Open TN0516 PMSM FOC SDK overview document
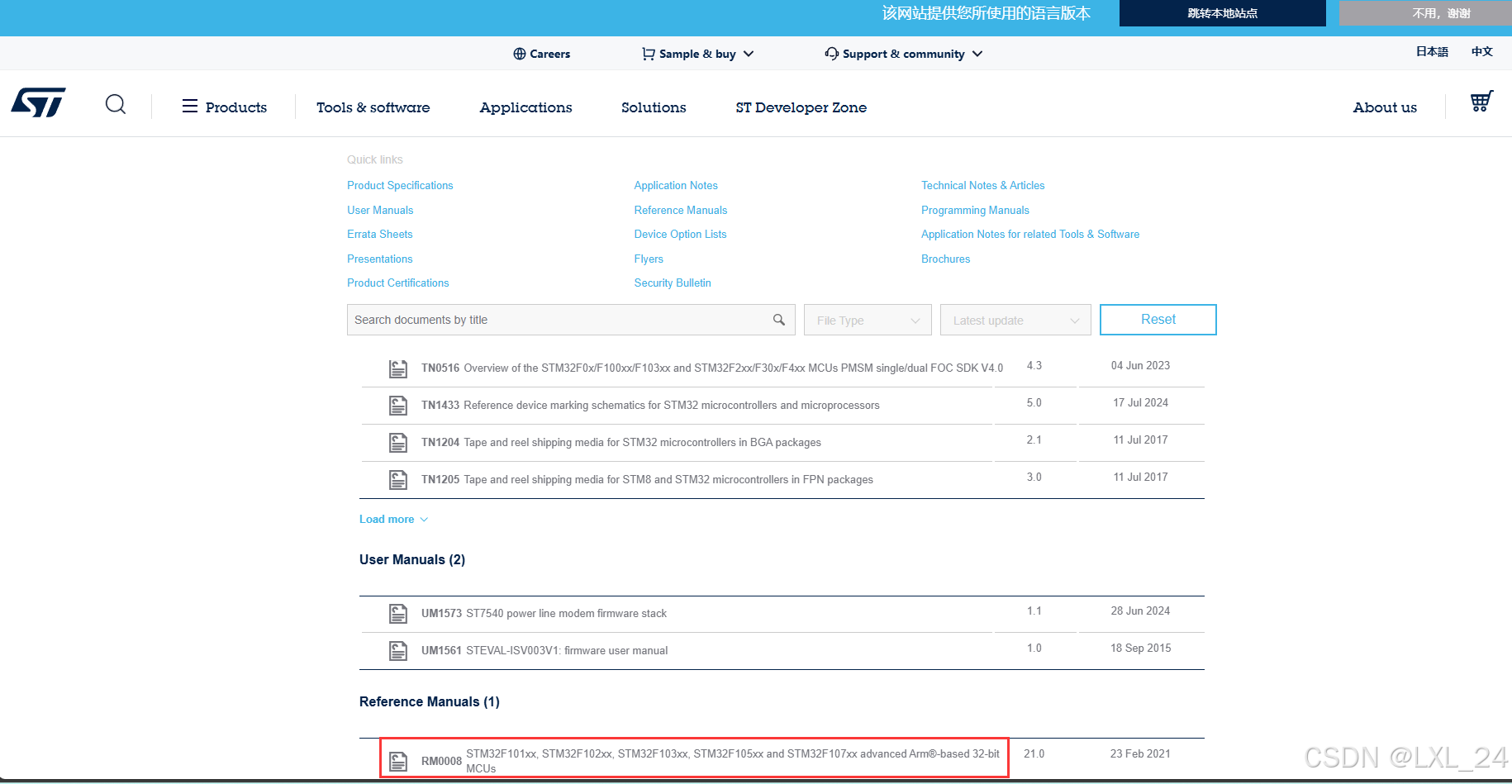 tap(712, 368)
